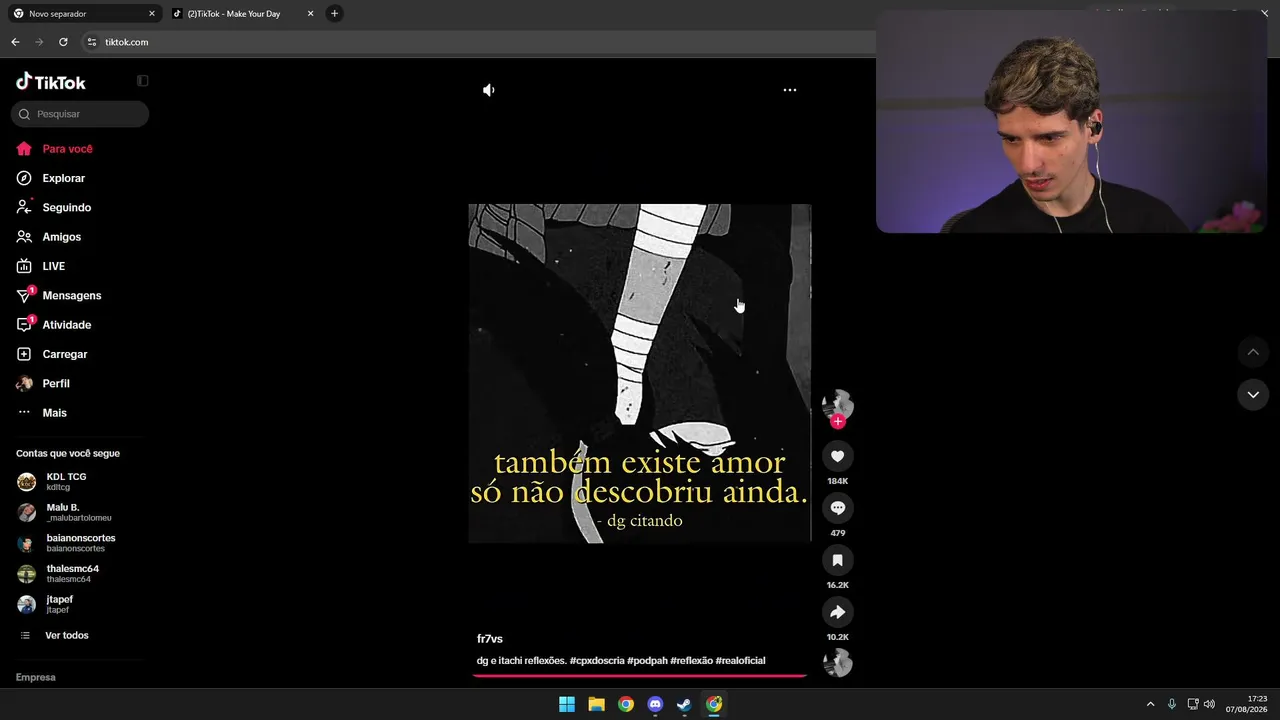Open the #cpxdoscria hashtag
Screen dimensions: 1280x720
pos(597,661)
